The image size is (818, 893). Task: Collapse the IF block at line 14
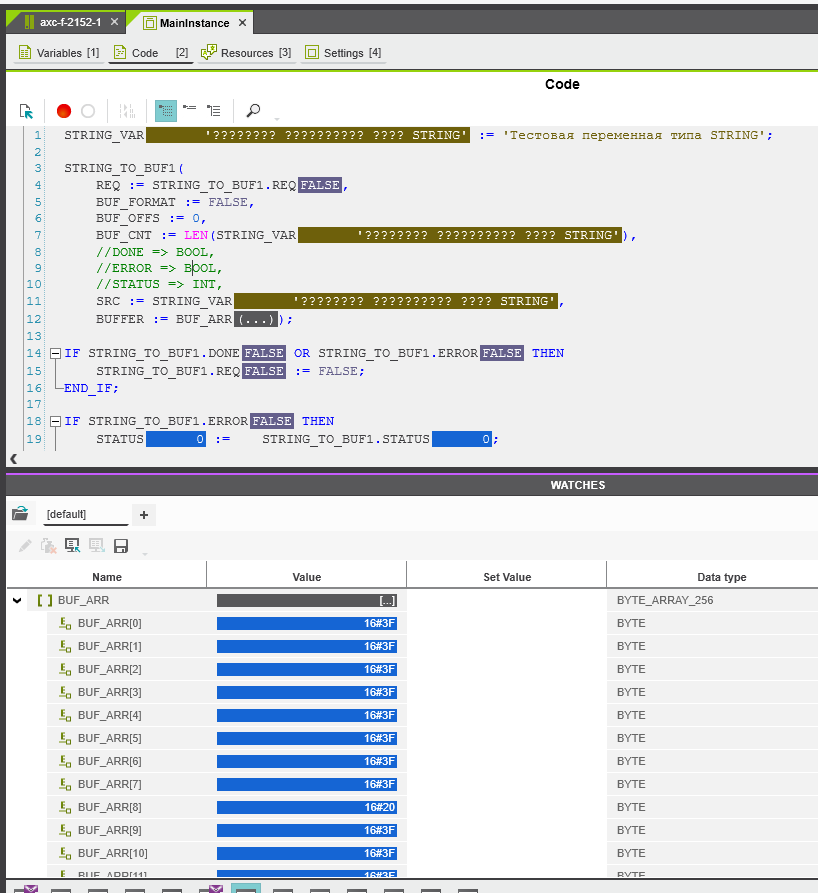click(x=55, y=353)
